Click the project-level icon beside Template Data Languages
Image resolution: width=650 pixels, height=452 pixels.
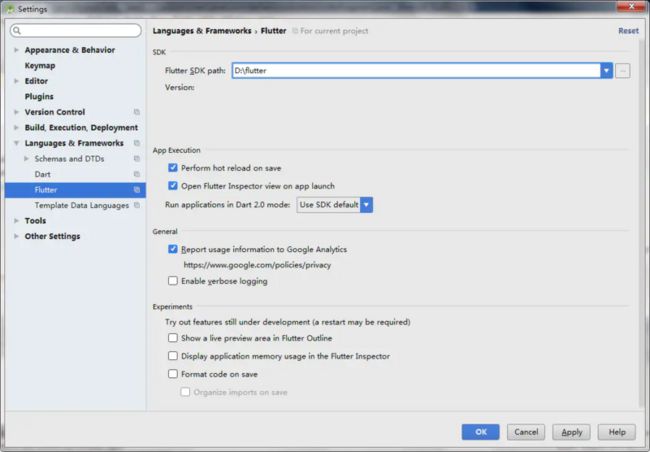[137, 205]
